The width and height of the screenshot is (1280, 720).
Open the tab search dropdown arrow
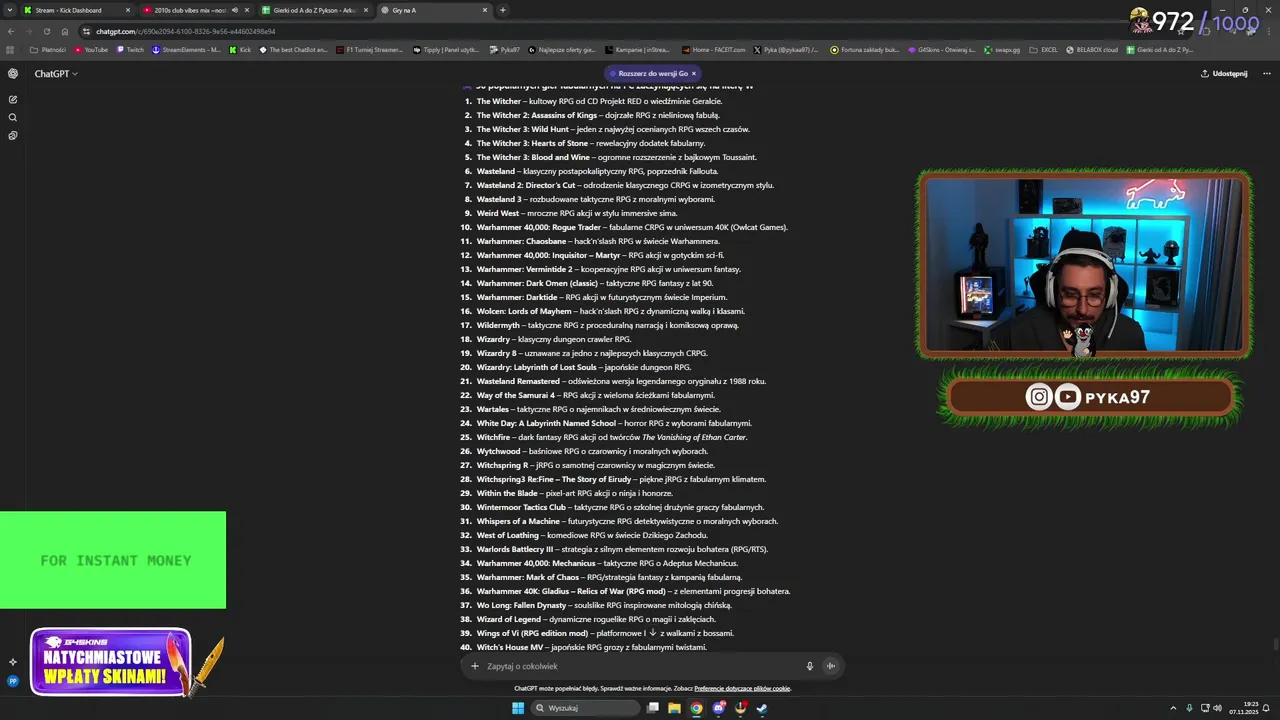click(11, 10)
